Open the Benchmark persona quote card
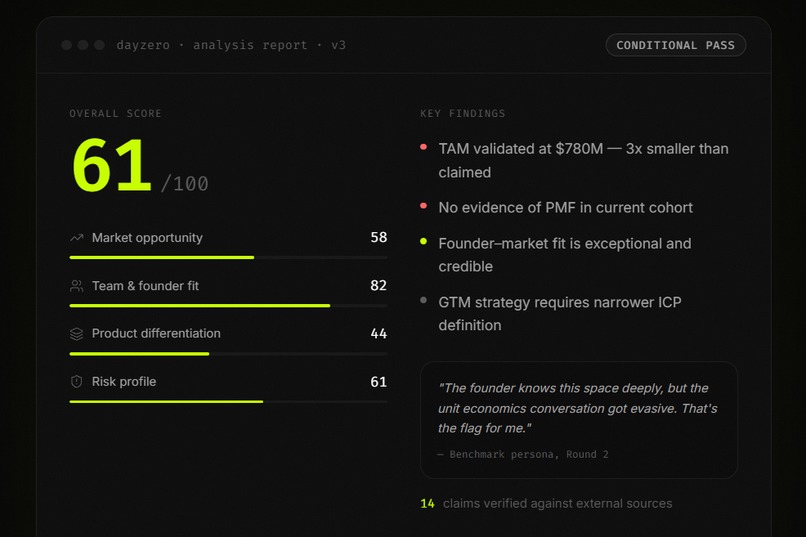The height and width of the screenshot is (537, 806). click(579, 420)
